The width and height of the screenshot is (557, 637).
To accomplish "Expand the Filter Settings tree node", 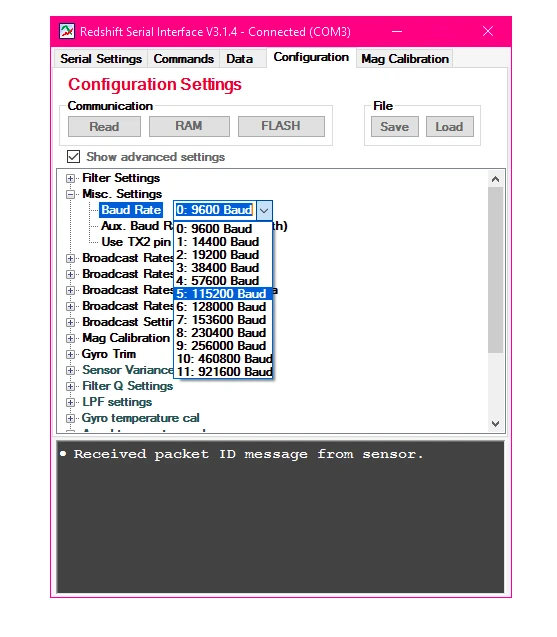I will pyautogui.click(x=70, y=178).
